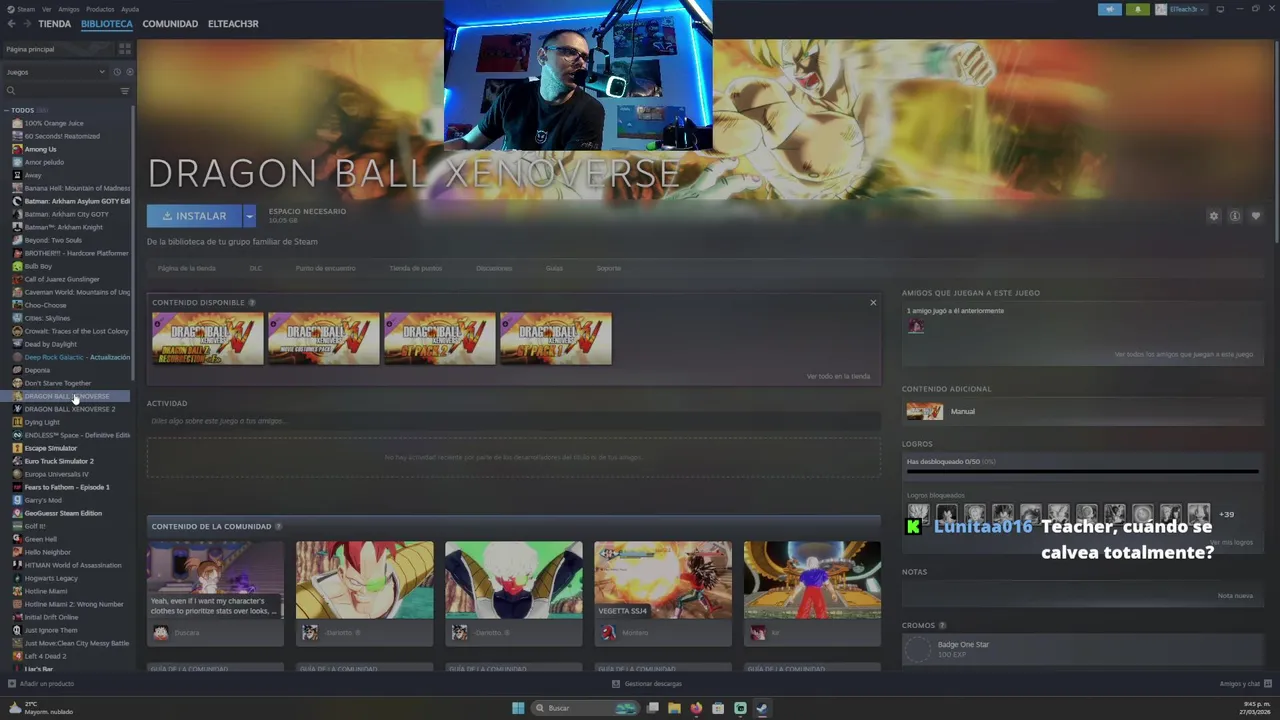Select Left 4 Dead 2 in list
The width and height of the screenshot is (1280, 720).
point(45,656)
